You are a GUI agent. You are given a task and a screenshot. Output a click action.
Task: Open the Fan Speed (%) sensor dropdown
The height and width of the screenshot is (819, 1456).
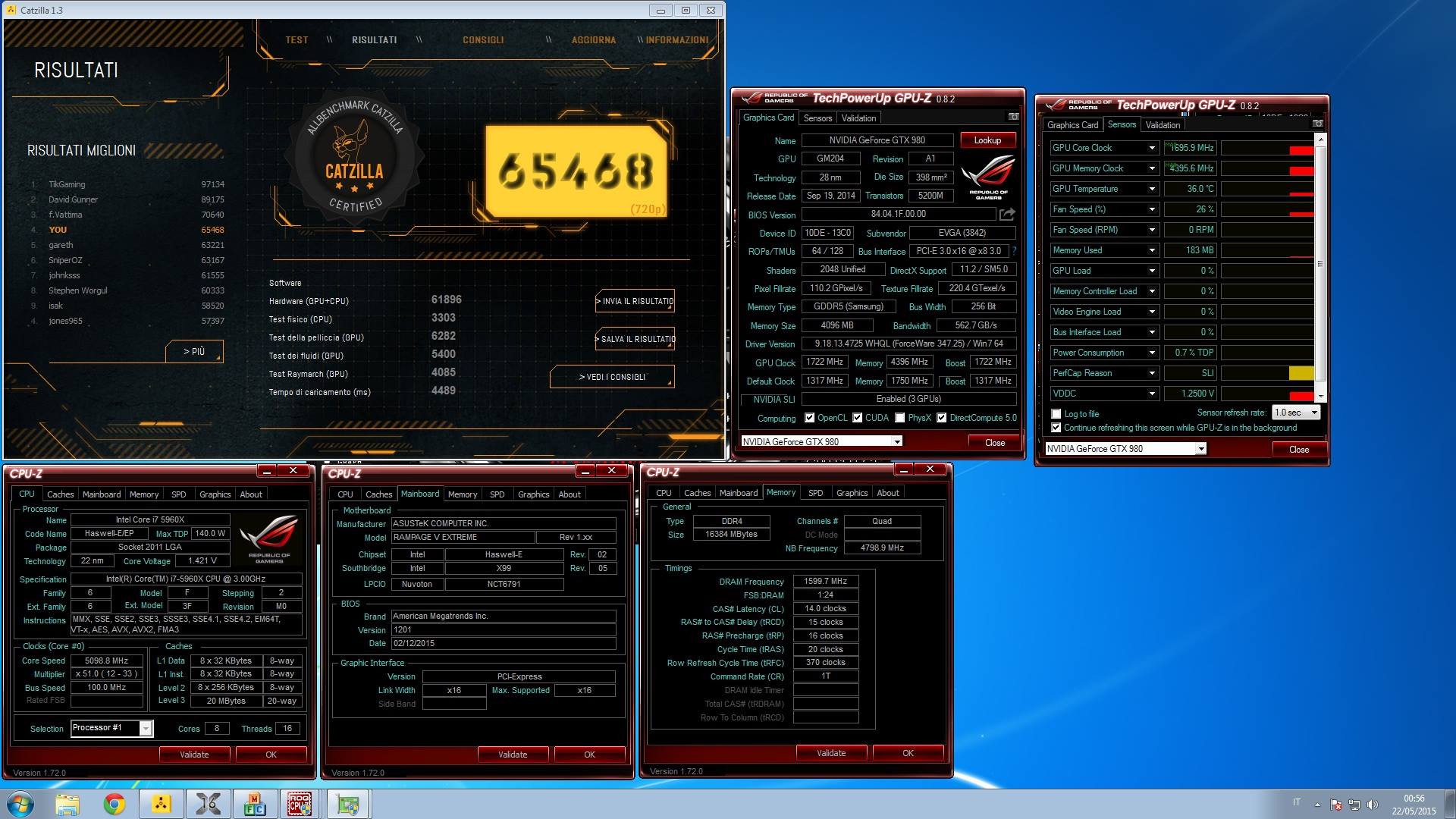tap(1152, 209)
